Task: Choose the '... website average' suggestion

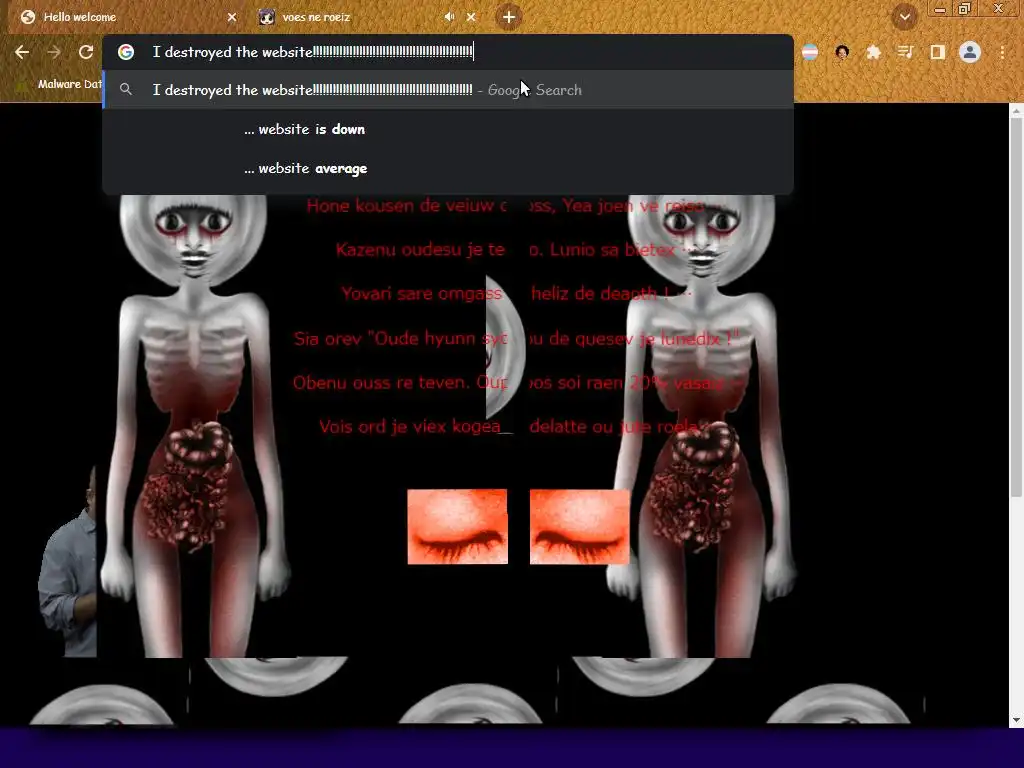Action: (448, 168)
